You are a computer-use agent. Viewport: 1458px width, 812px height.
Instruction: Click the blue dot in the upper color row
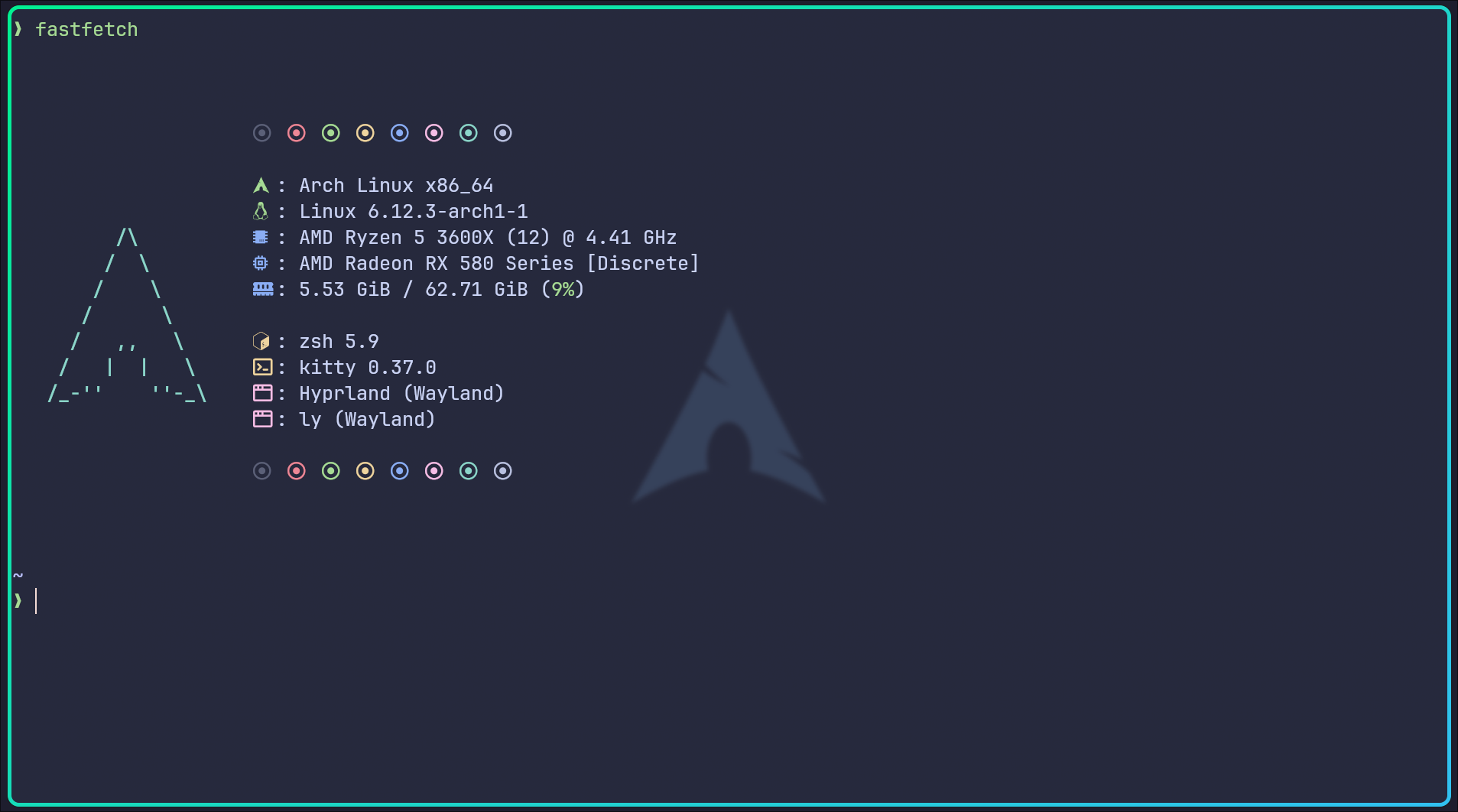tap(400, 133)
